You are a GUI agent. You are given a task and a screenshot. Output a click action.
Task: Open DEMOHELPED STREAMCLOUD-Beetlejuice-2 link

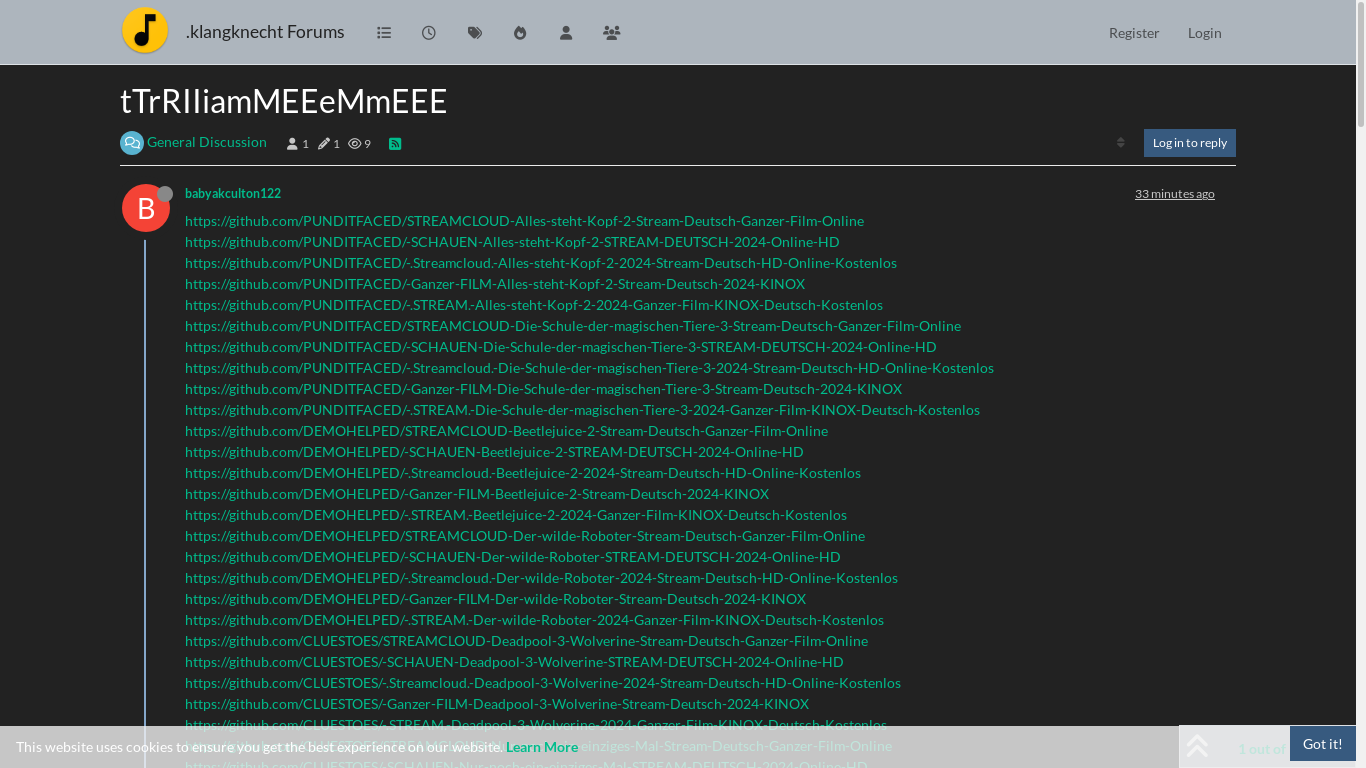pos(506,431)
